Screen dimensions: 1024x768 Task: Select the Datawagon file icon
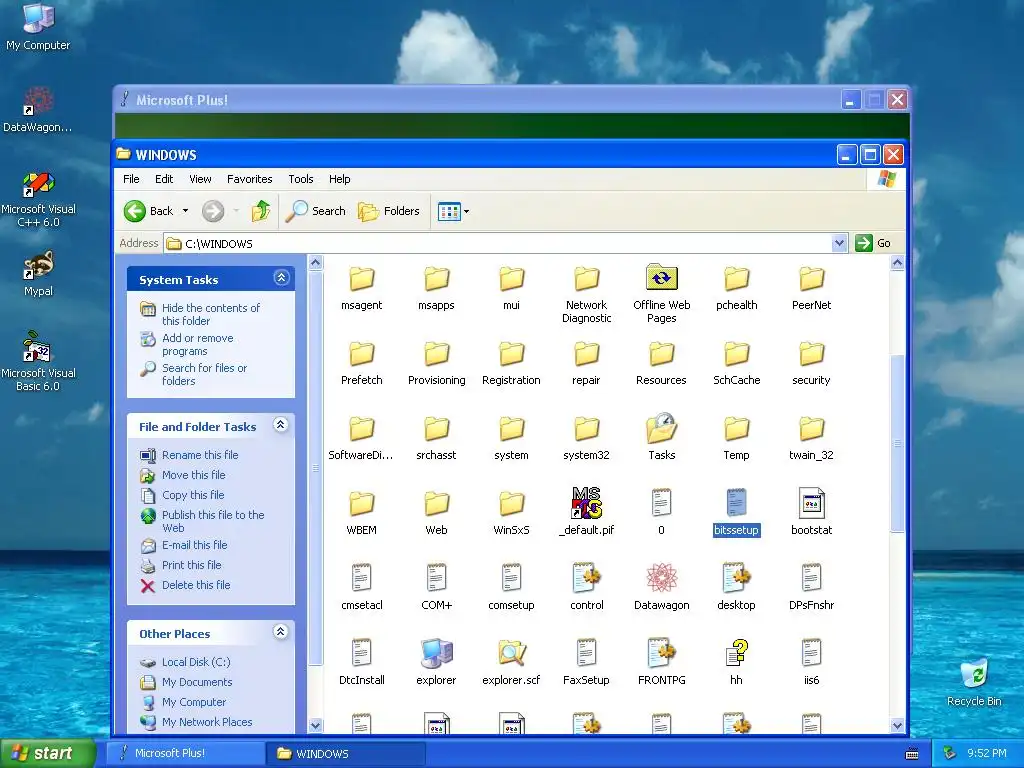pos(662,586)
